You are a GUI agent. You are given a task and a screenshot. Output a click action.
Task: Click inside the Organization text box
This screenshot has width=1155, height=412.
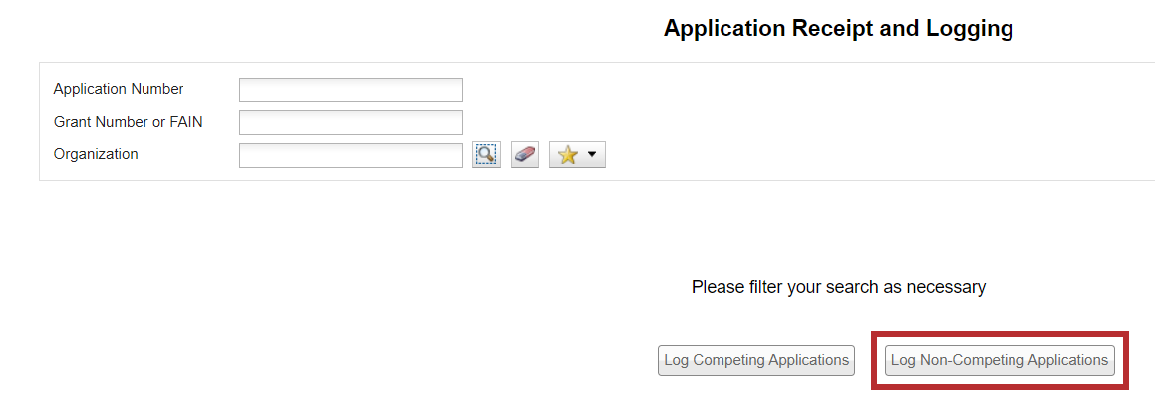[x=351, y=155]
